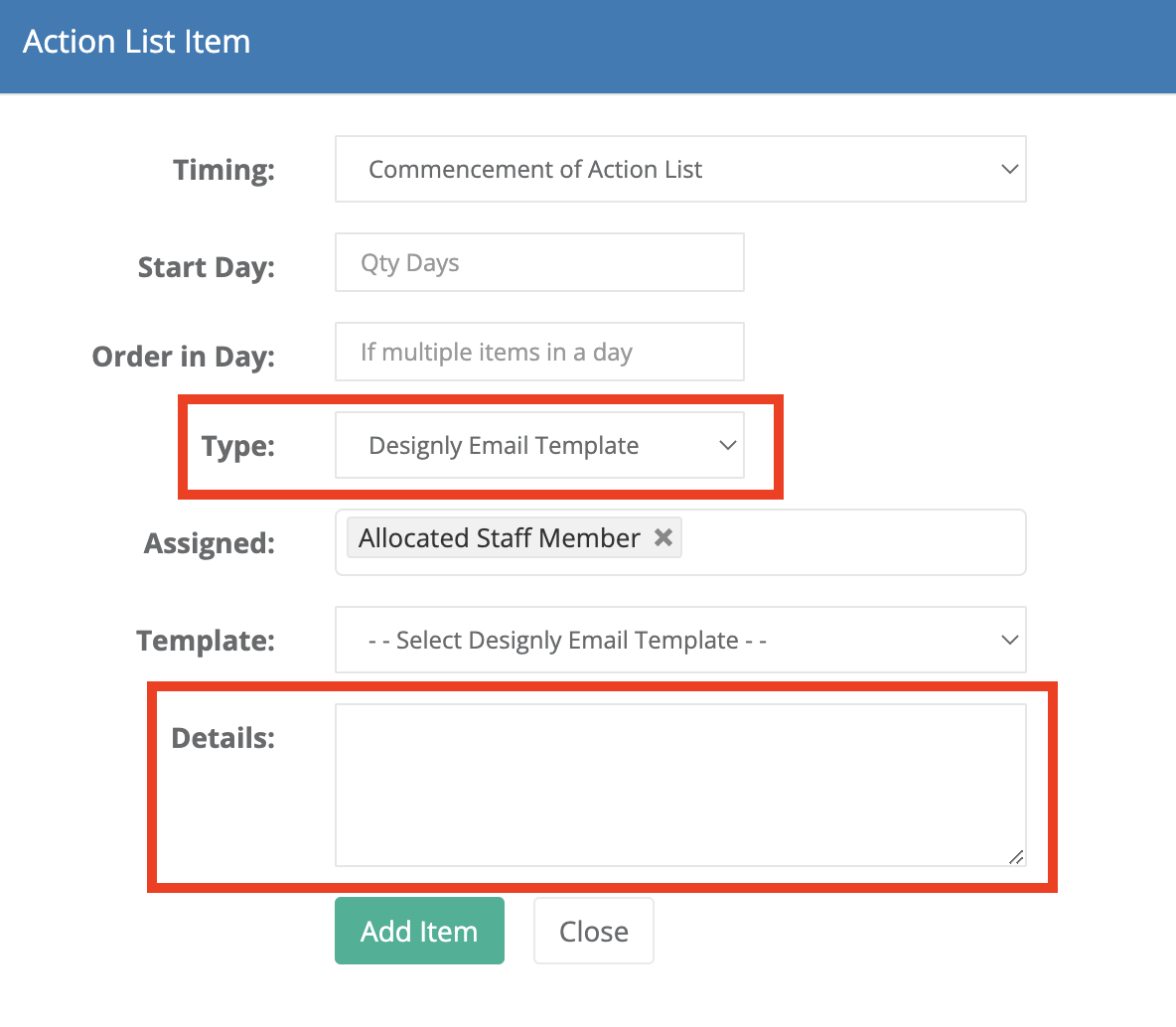Click the Timing label
Image resolution: width=1176 pixels, height=1027 pixels.
pos(223,170)
